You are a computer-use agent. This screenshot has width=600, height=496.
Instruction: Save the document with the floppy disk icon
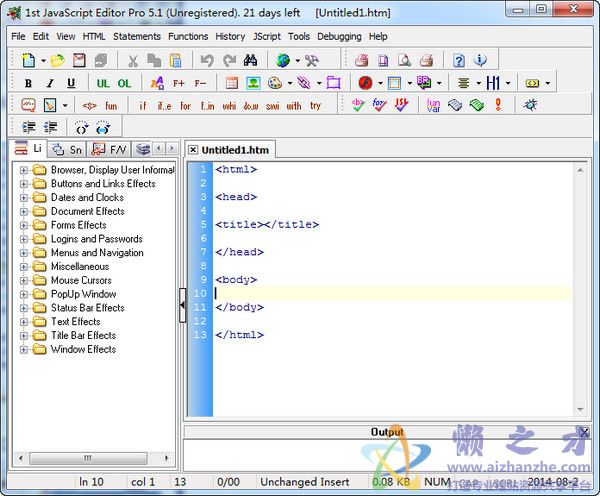click(x=79, y=60)
